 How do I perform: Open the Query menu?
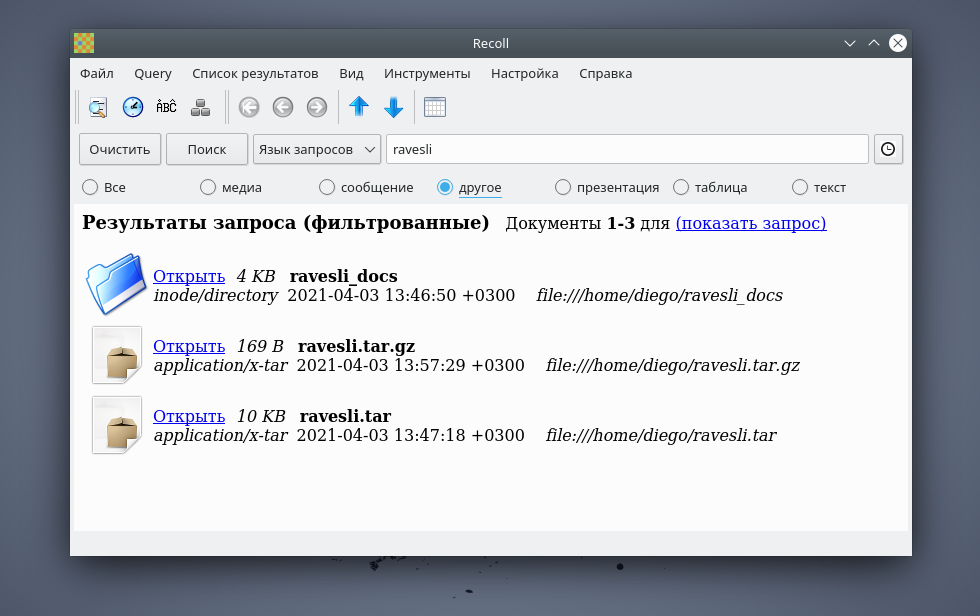(x=153, y=74)
